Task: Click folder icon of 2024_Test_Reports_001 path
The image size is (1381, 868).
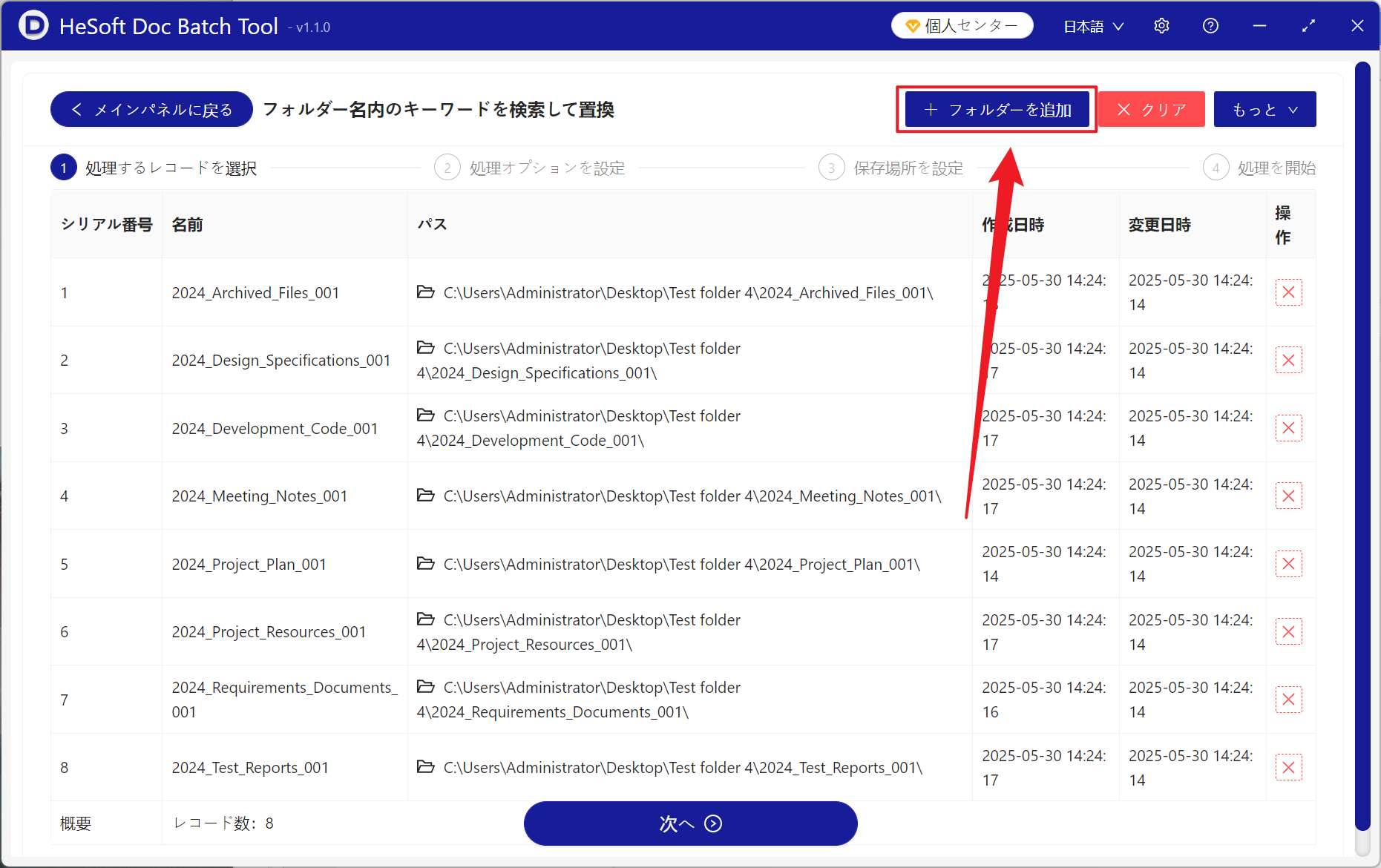Action: 426,767
